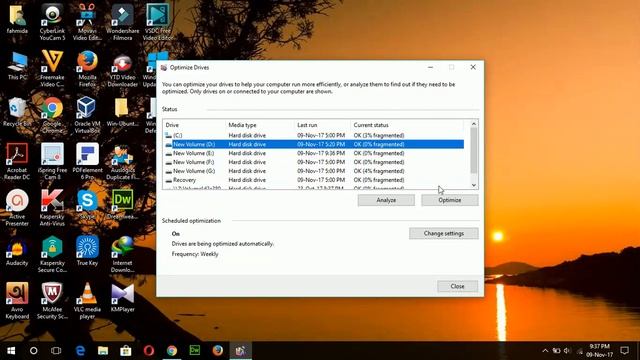Open iSpring Free Cam 8 icon
Screen dimensions: 640x360
(x=52, y=162)
